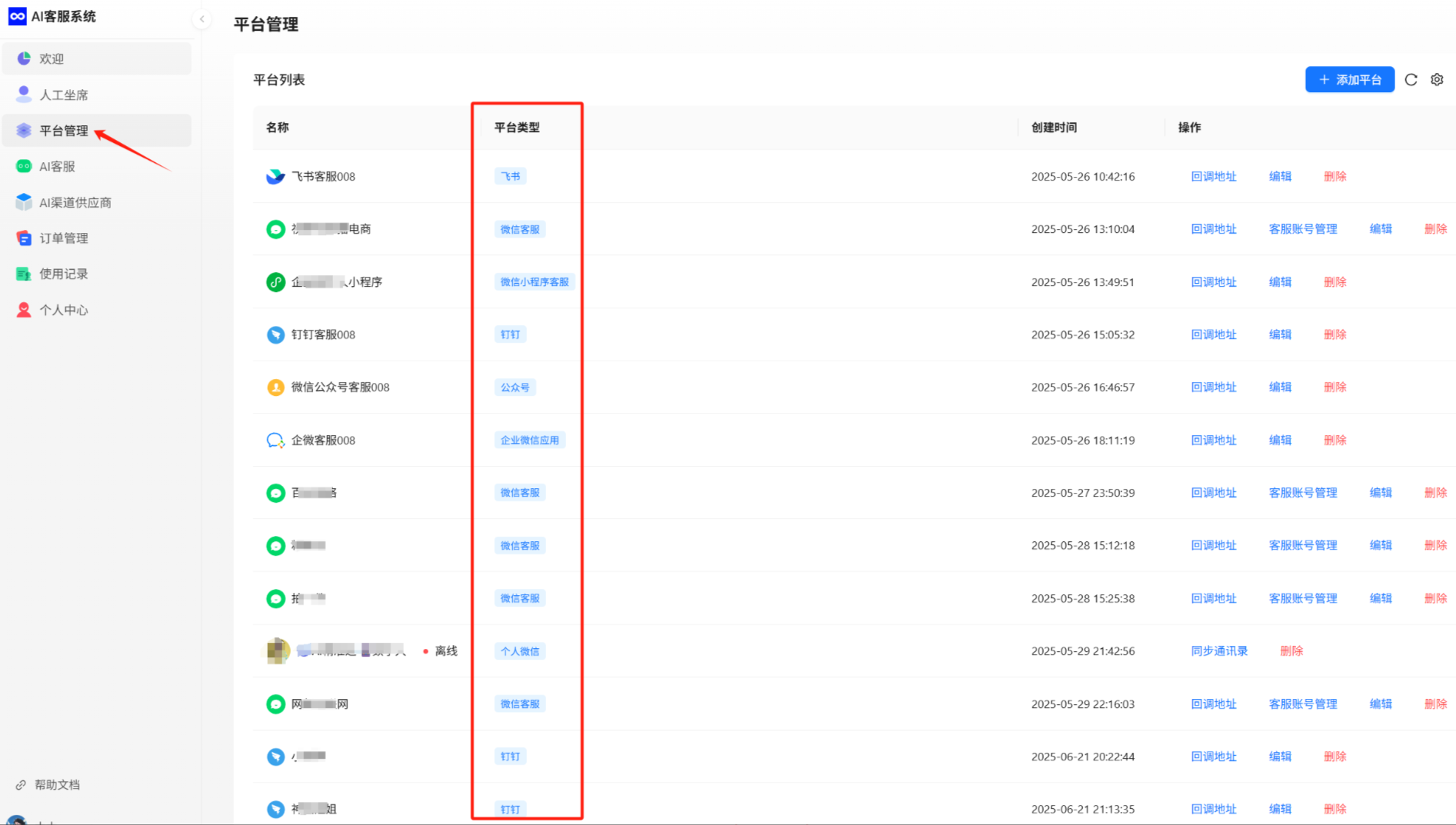Open the column settings gear icon

pos(1437,79)
